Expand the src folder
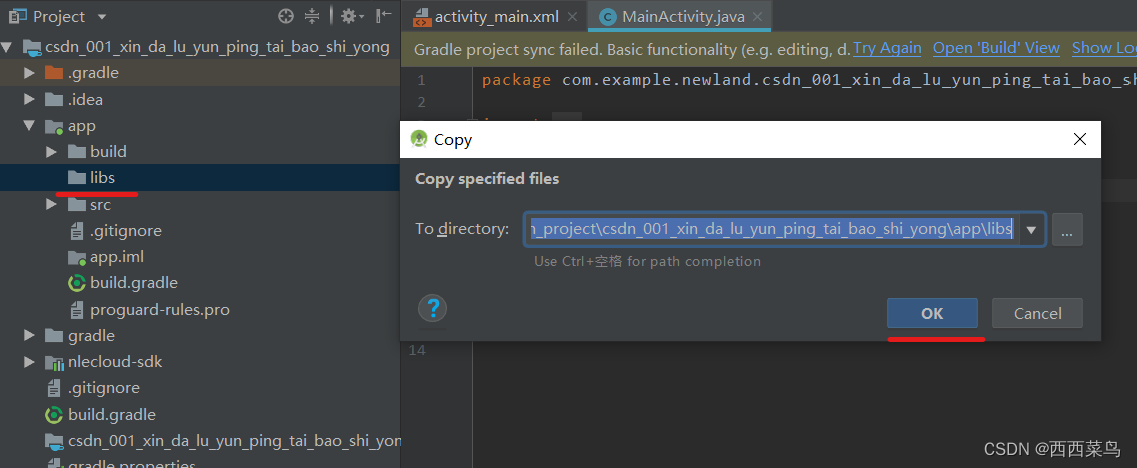The height and width of the screenshot is (468, 1137). tap(51, 205)
